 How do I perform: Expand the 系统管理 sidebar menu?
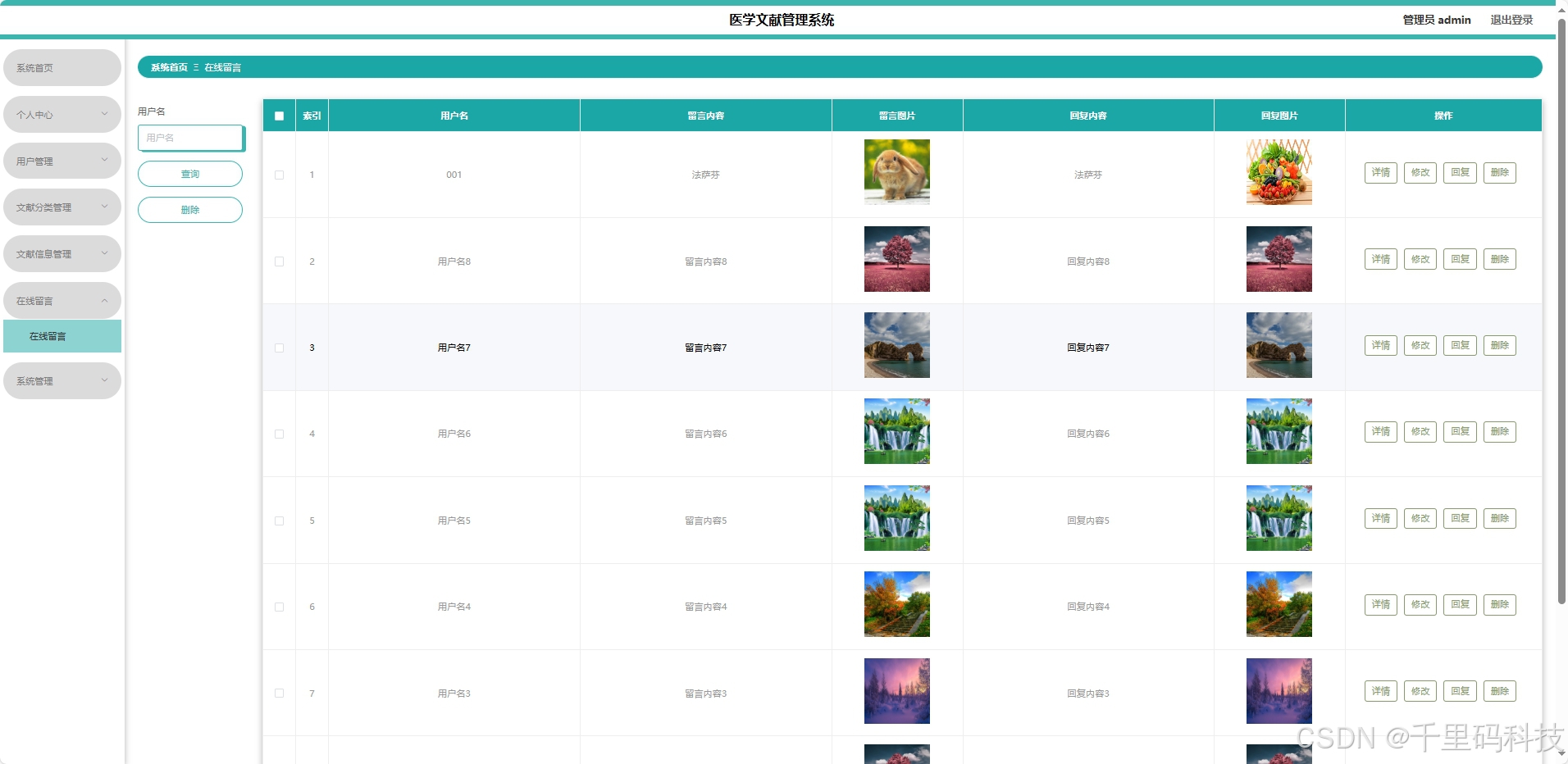coord(62,381)
